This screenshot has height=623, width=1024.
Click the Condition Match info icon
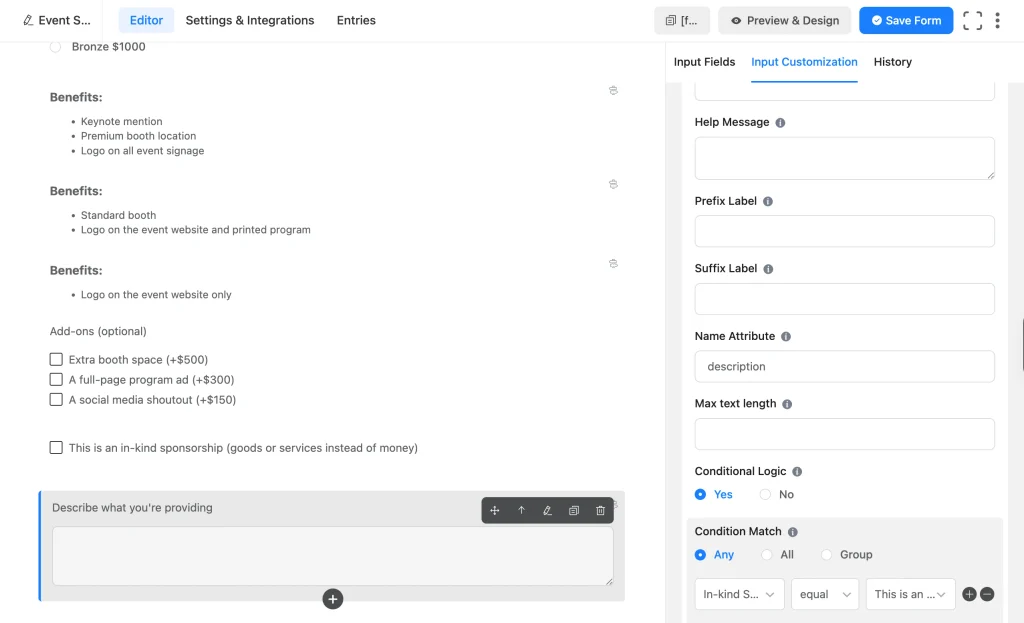[x=793, y=532]
